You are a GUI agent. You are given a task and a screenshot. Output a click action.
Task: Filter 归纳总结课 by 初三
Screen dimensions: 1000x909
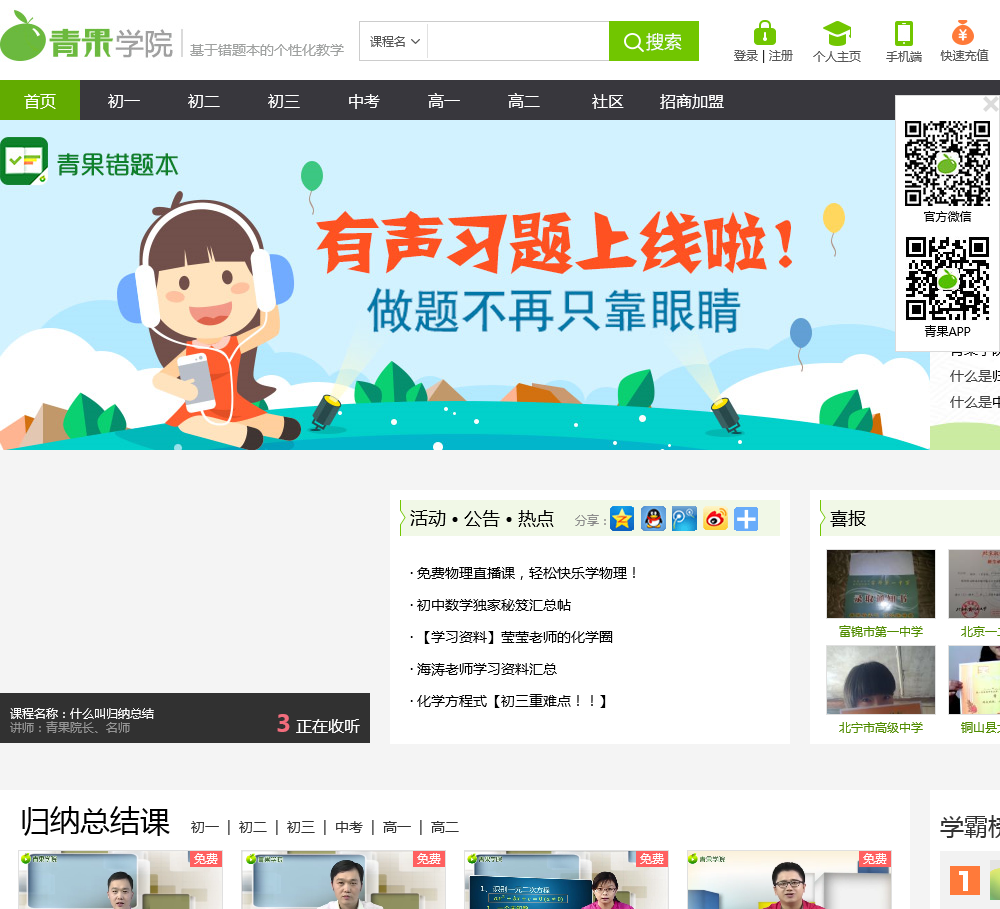(x=300, y=827)
